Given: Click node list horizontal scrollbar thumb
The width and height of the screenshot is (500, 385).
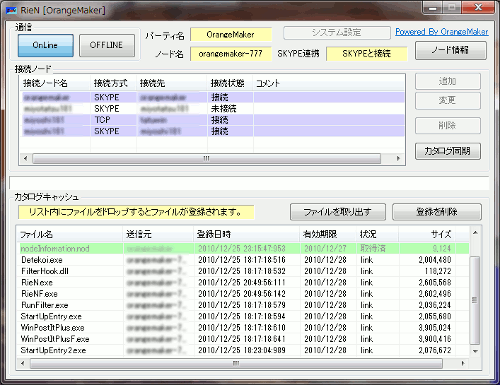Looking at the screenshot, I should point(206,158).
